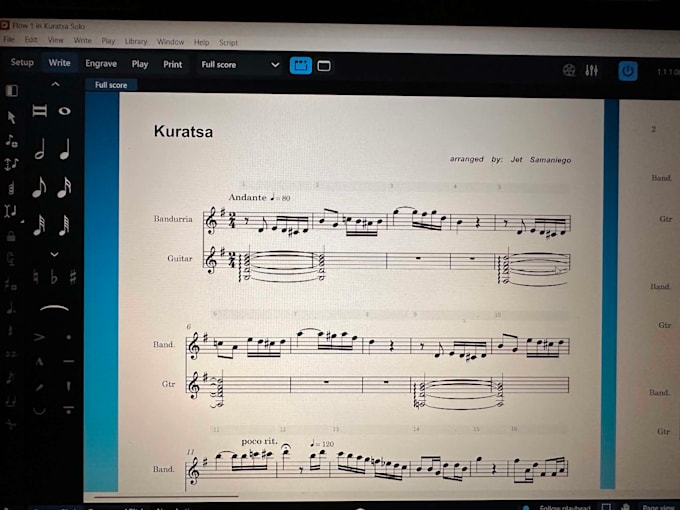
Task: Toggle chord input mode
Action: 11,188
